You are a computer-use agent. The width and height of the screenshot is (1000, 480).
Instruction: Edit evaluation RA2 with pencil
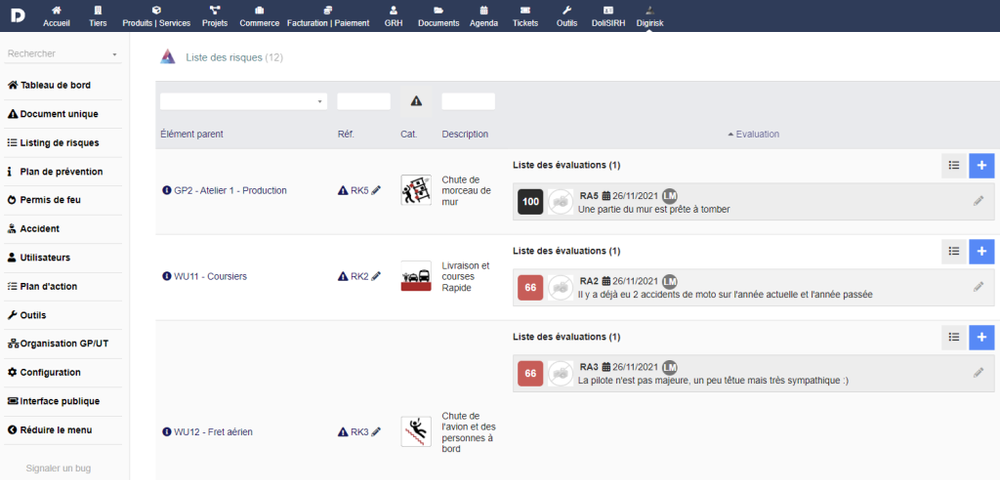click(x=978, y=287)
